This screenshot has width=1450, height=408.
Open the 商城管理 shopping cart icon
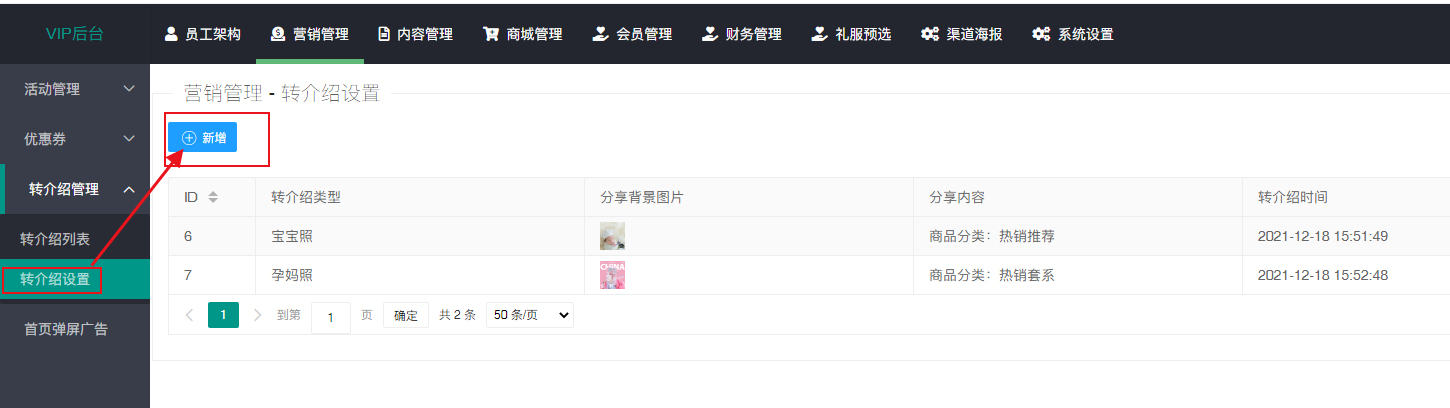tap(491, 34)
